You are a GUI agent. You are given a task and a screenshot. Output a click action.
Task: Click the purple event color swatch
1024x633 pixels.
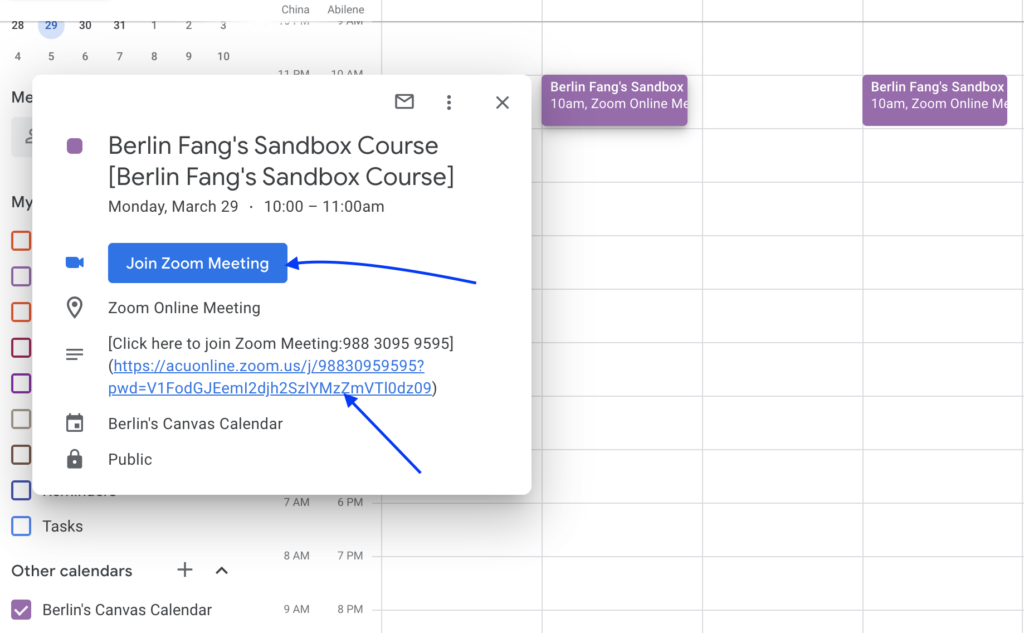[x=75, y=146]
